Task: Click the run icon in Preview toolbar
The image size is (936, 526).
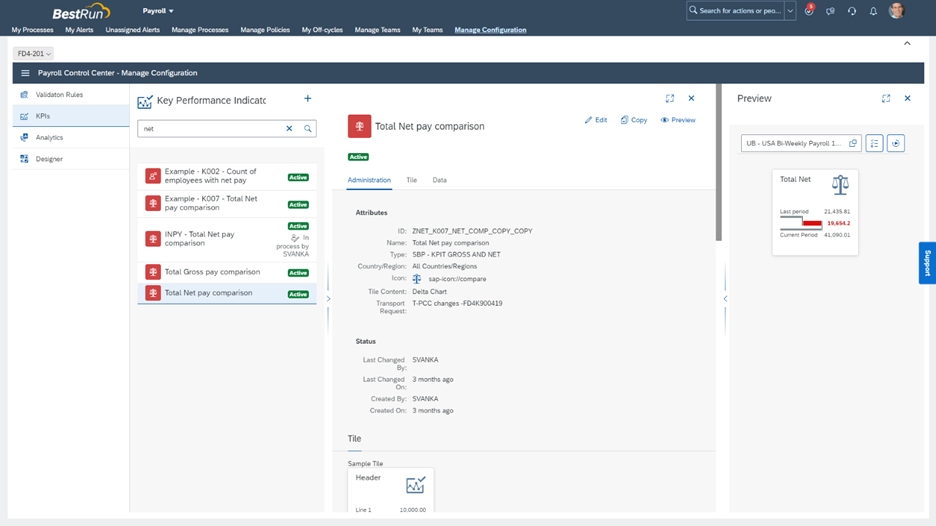Action: tap(896, 143)
